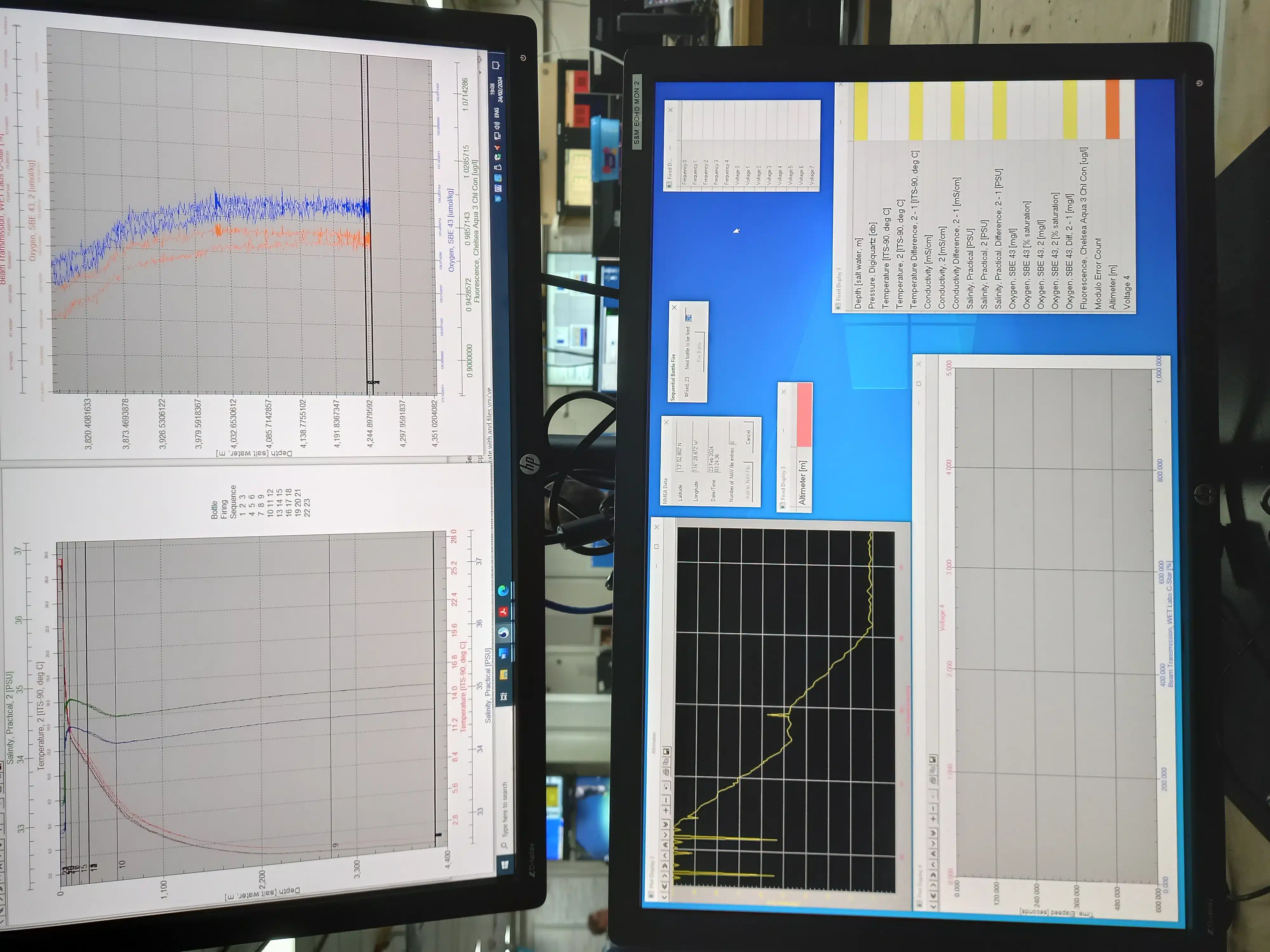Click 'Voltage 4' axis label on Plot Display 4
1270x952 pixels.
tap(942, 618)
